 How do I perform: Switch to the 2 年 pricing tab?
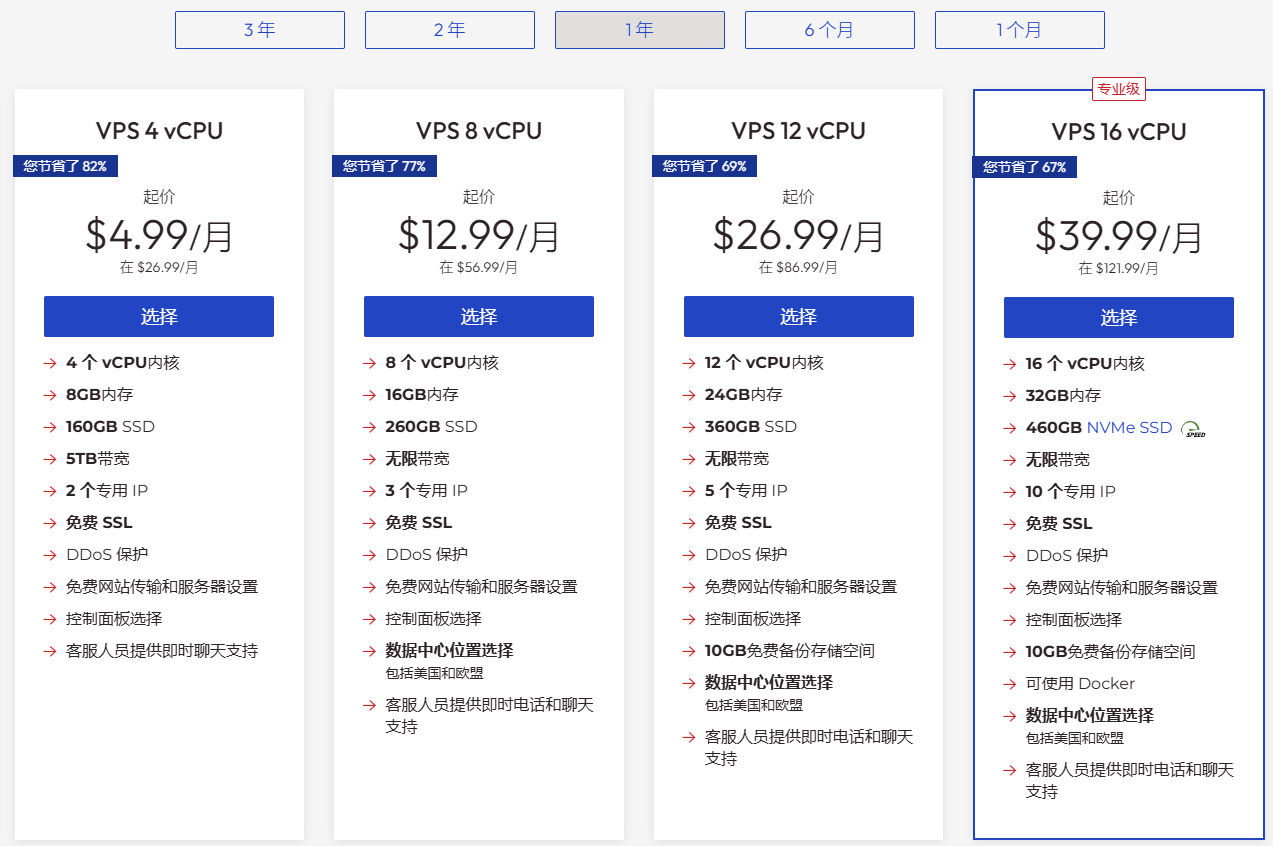click(x=449, y=29)
